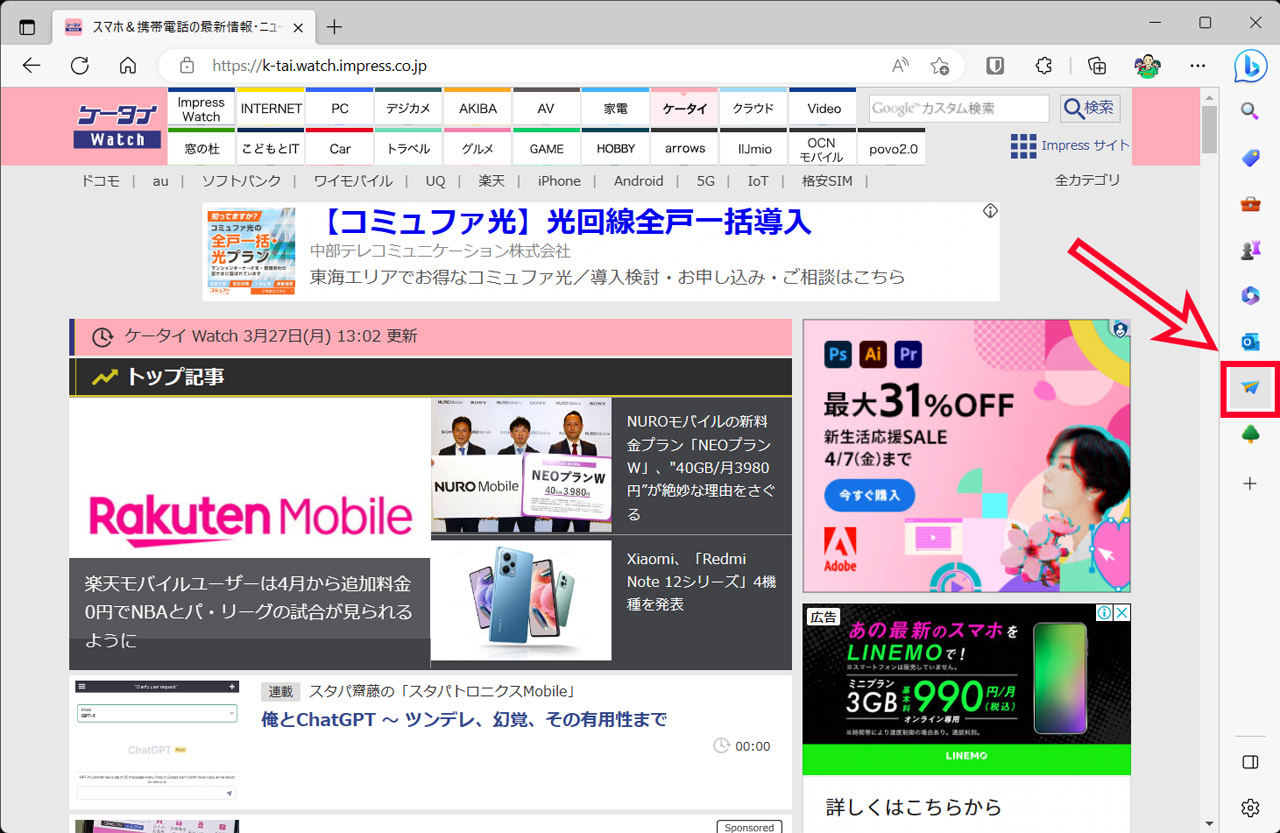
Task: Click the Google custom search field
Action: (x=957, y=108)
